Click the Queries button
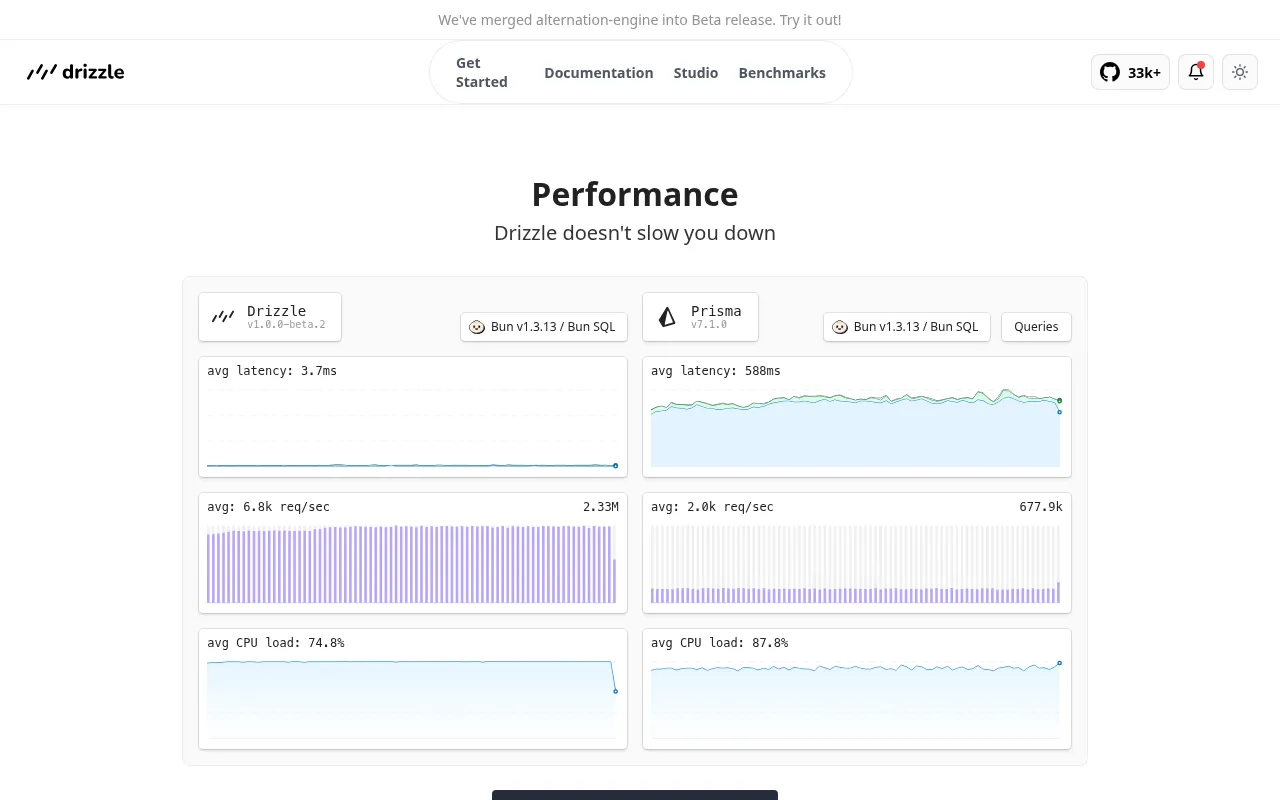 pyautogui.click(x=1036, y=327)
